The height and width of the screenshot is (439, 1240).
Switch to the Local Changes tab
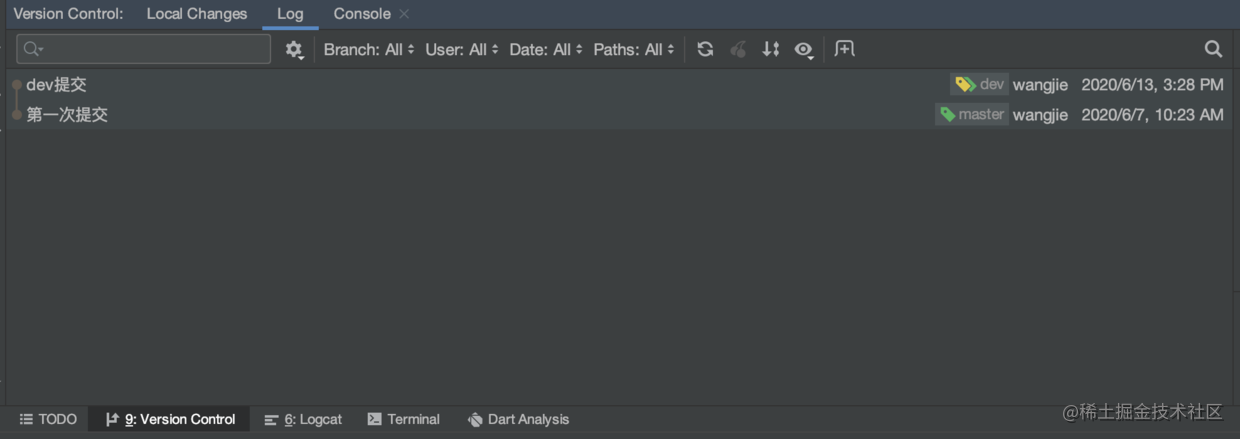coord(197,14)
